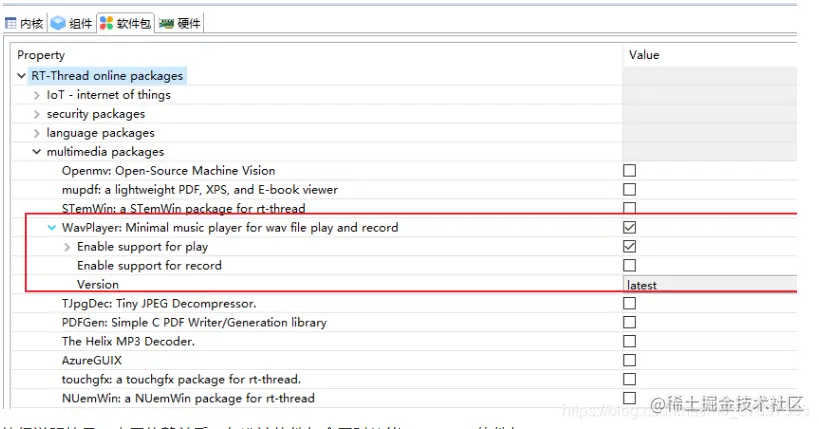
Task: Enable the Openmv Machine Vision checkbox
Action: [x=629, y=170]
